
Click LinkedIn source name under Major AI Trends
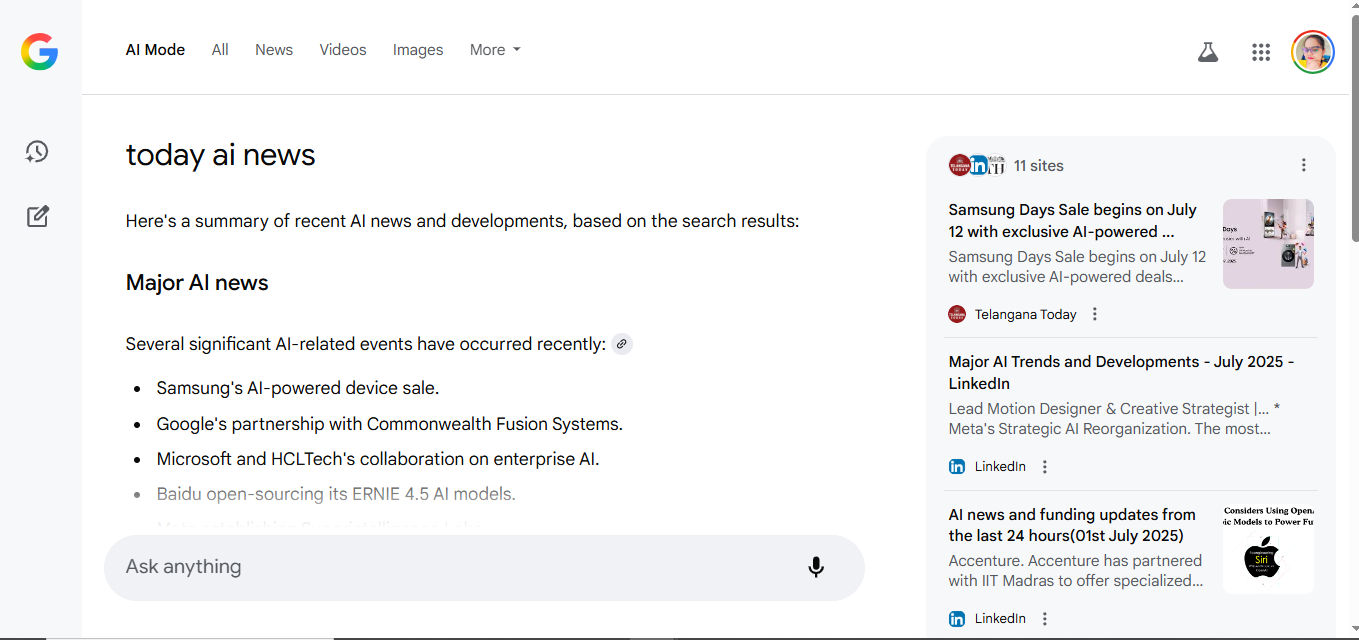pos(1000,467)
